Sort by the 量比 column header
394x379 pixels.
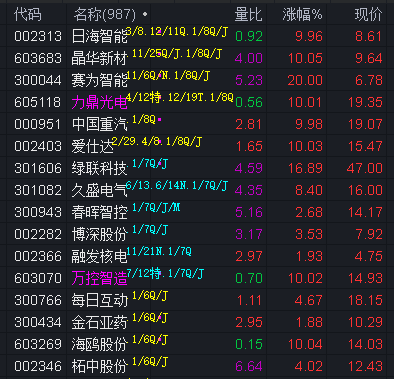coord(249,15)
